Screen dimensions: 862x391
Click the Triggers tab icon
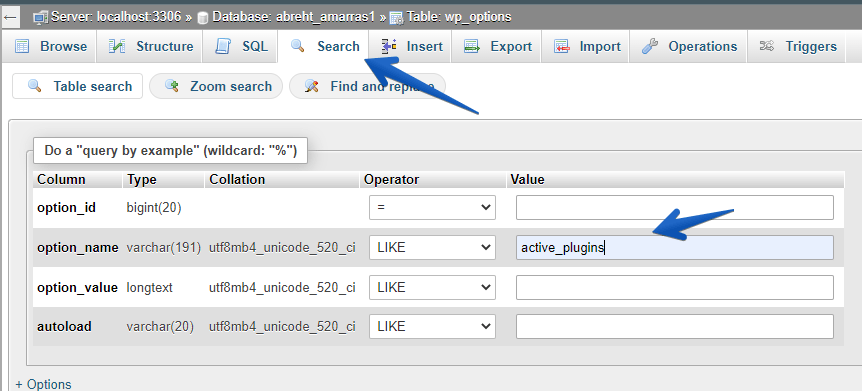(x=766, y=46)
